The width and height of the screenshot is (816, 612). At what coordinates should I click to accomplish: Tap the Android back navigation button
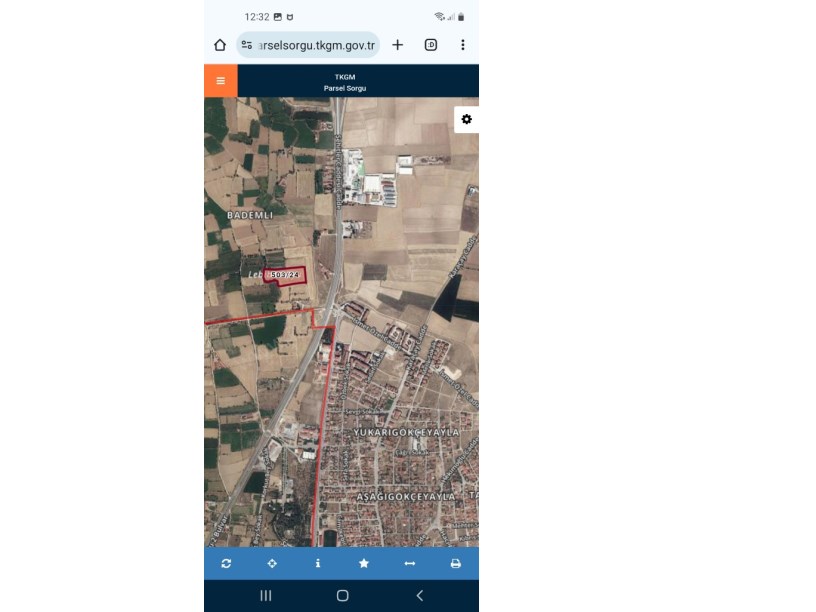point(420,596)
